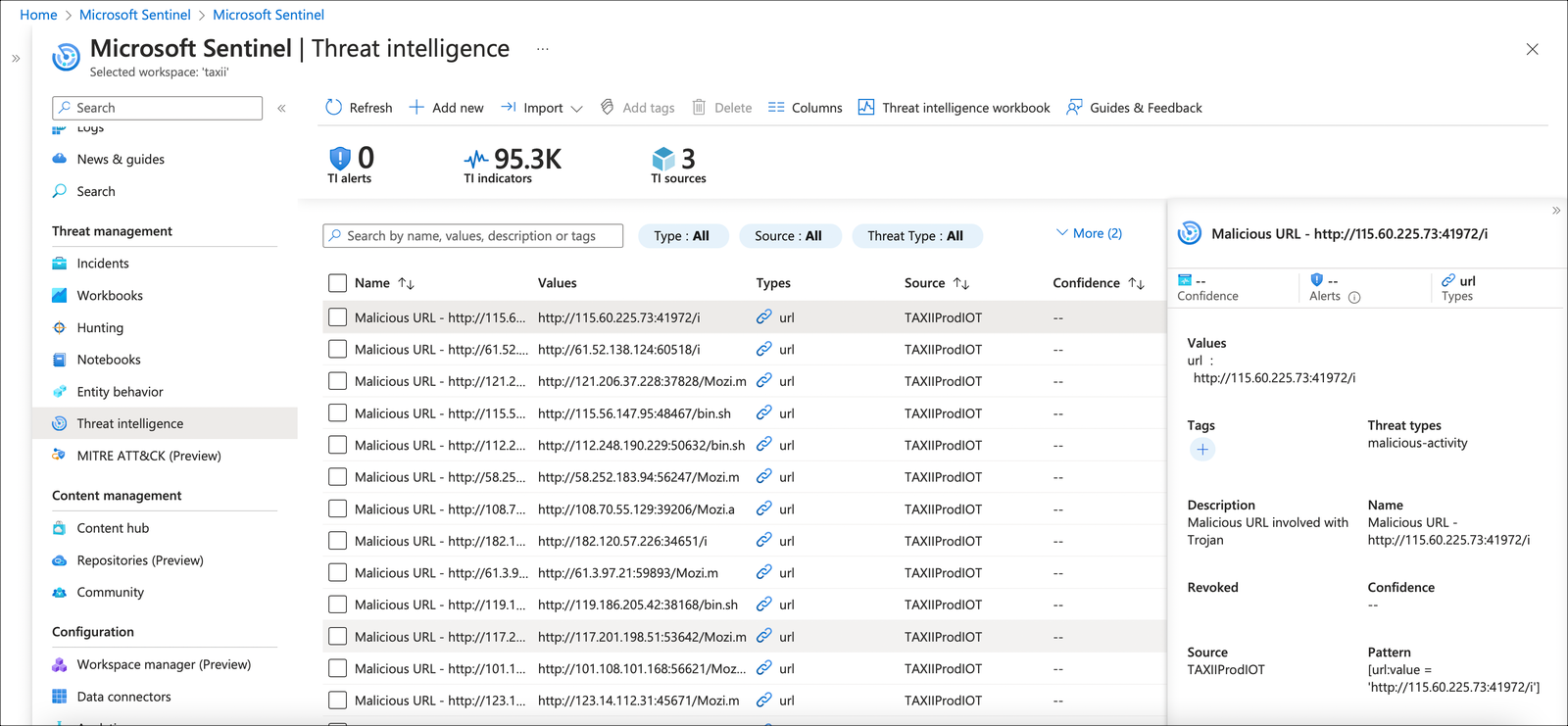
Task: Check the row for http://182.120.57.226:34651/i
Action: coord(338,541)
